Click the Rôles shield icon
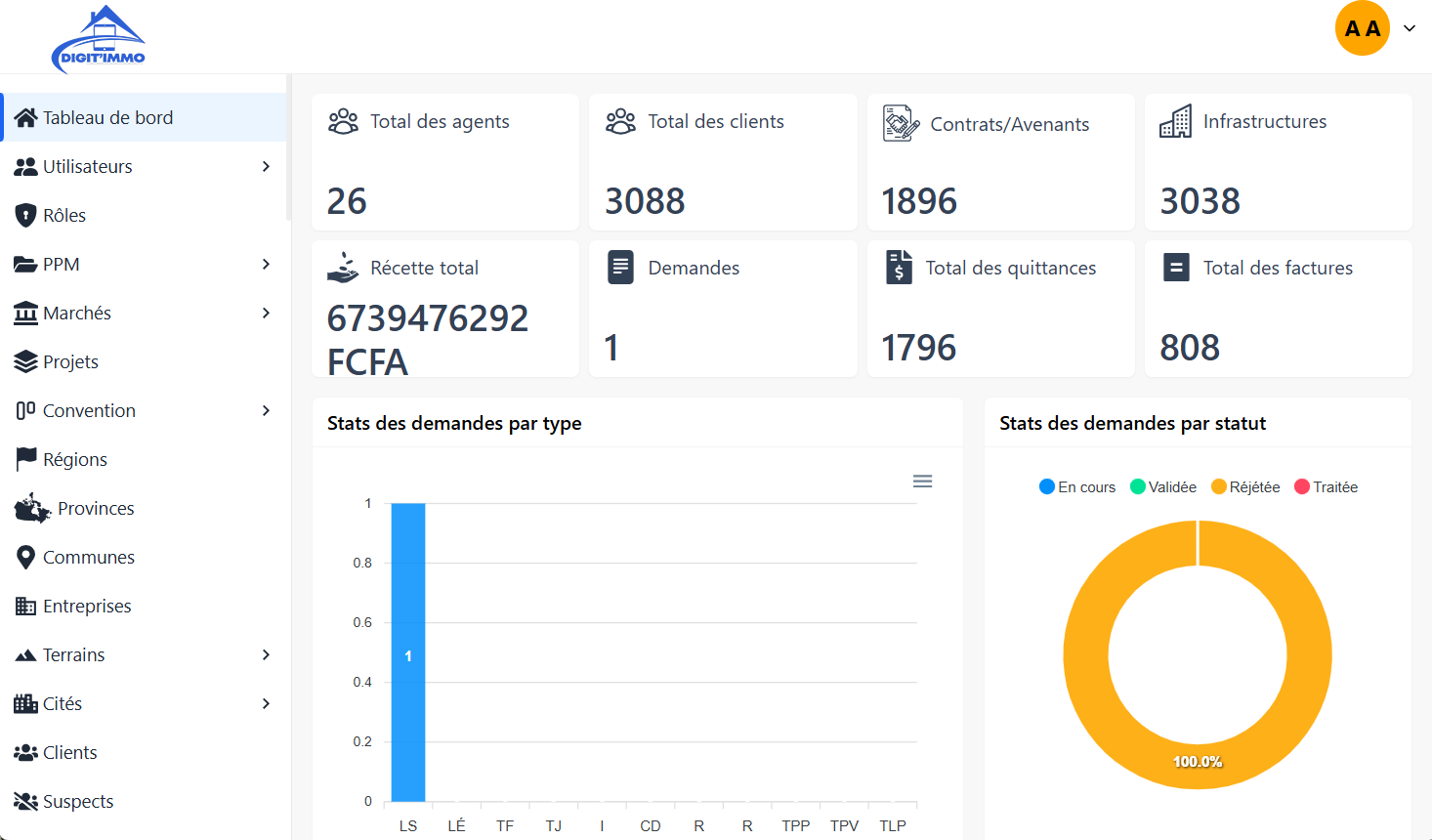Viewport: 1432px width, 840px height. (x=26, y=215)
